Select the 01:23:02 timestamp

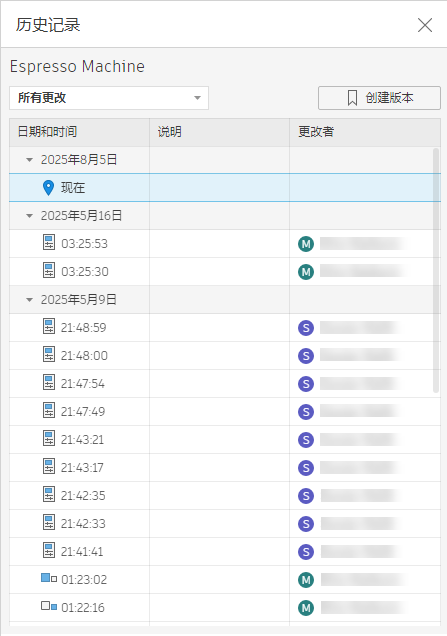[x=84, y=580]
